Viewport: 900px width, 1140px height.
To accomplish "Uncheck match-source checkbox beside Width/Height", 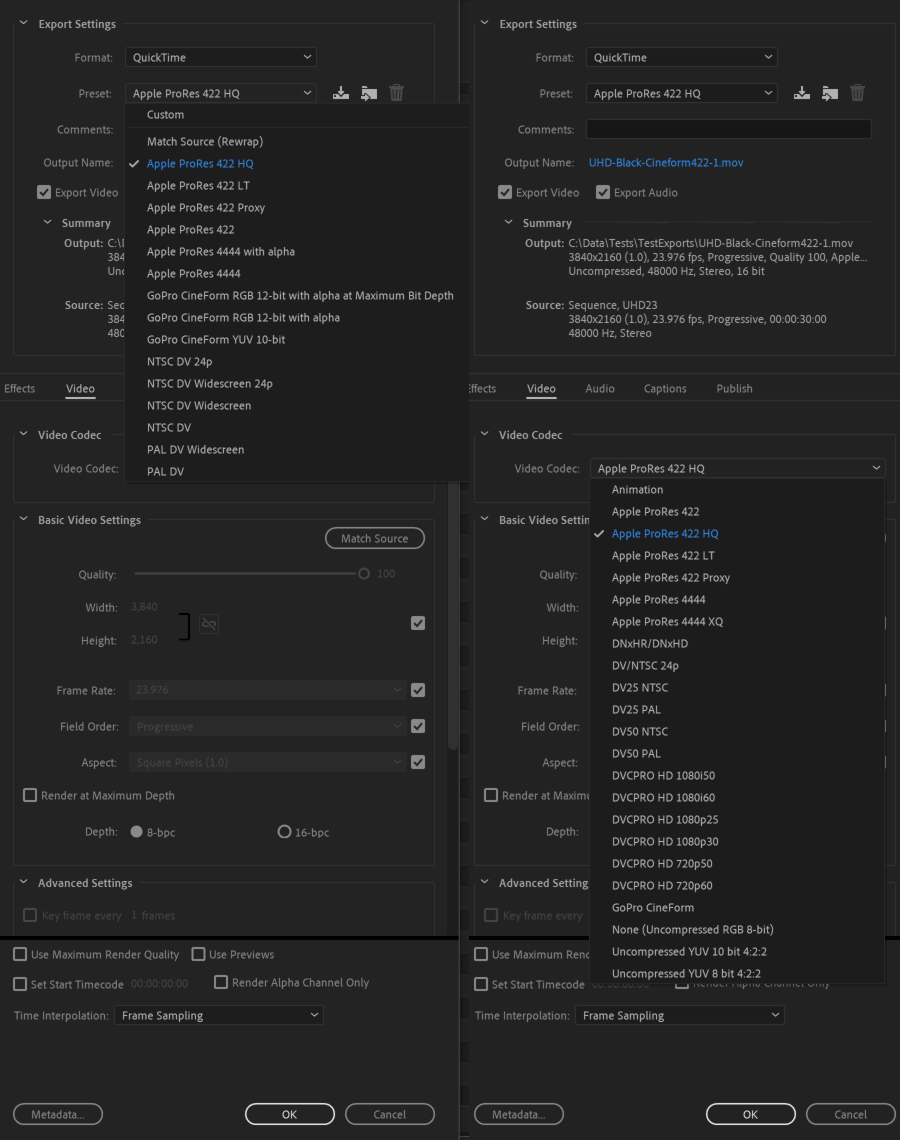I will click(418, 623).
